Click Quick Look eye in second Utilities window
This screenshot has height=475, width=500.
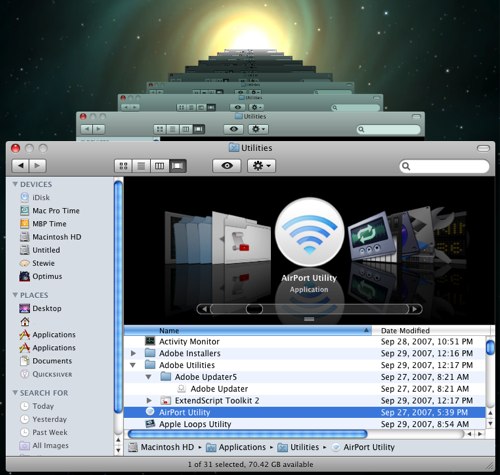click(233, 129)
